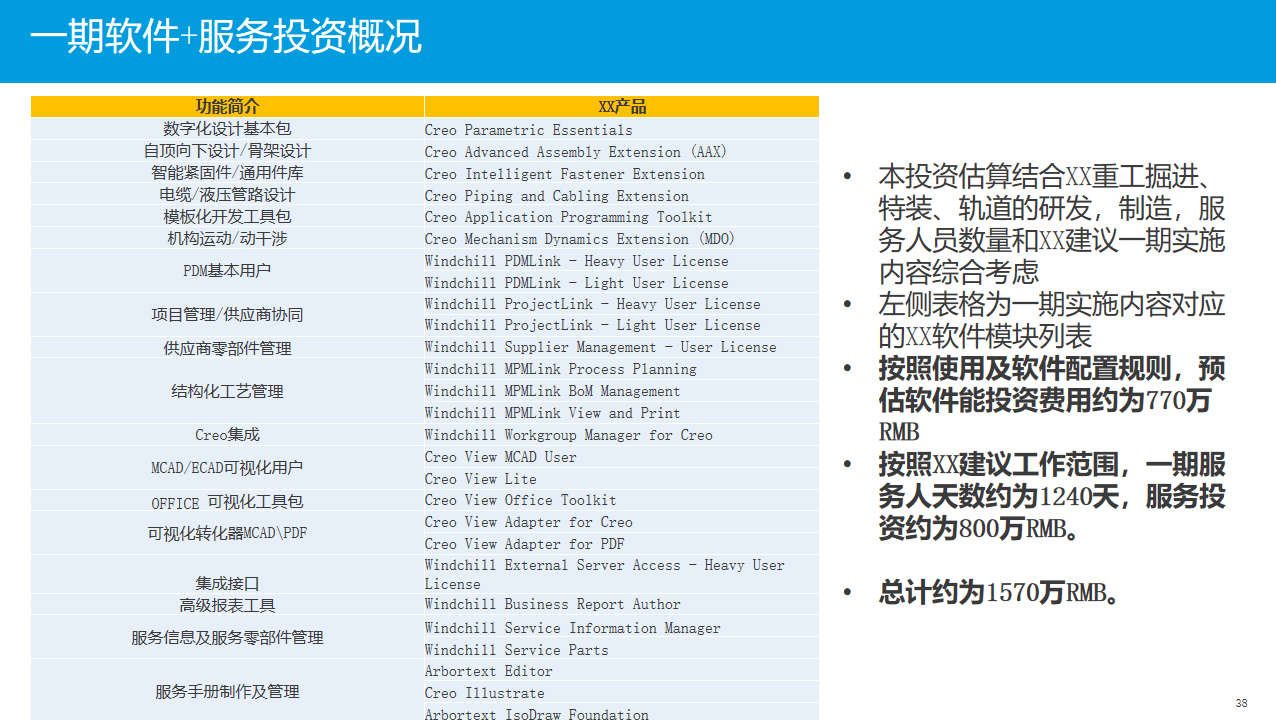
Task: Click bullet starting 本投资估算结合XX重工
Action: 1051,225
